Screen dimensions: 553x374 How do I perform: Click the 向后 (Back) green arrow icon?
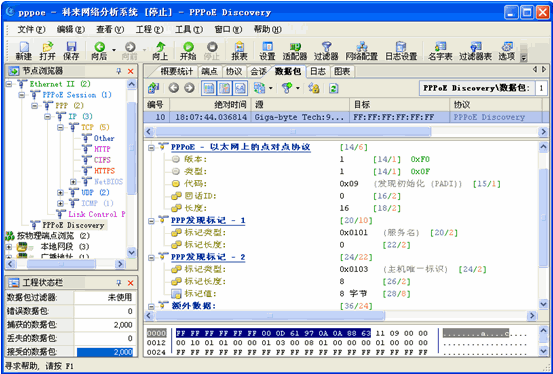pyautogui.click(x=99, y=51)
